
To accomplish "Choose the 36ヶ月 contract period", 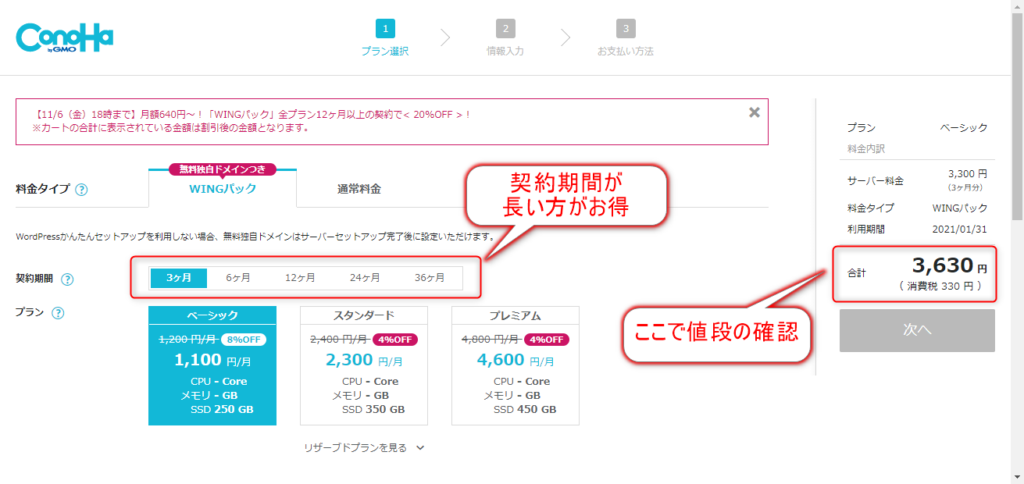I will [x=429, y=278].
